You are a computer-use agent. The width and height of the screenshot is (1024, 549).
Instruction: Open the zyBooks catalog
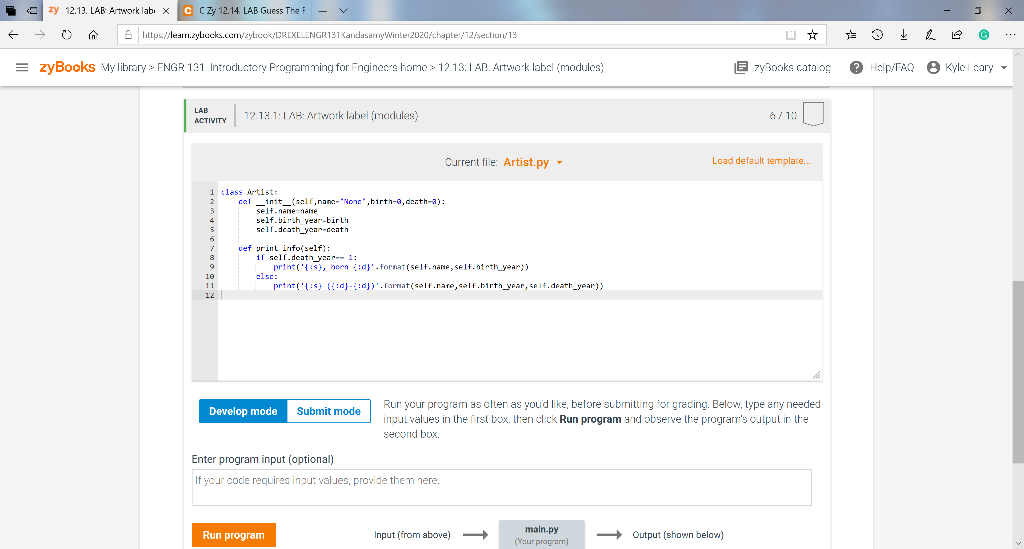click(782, 67)
